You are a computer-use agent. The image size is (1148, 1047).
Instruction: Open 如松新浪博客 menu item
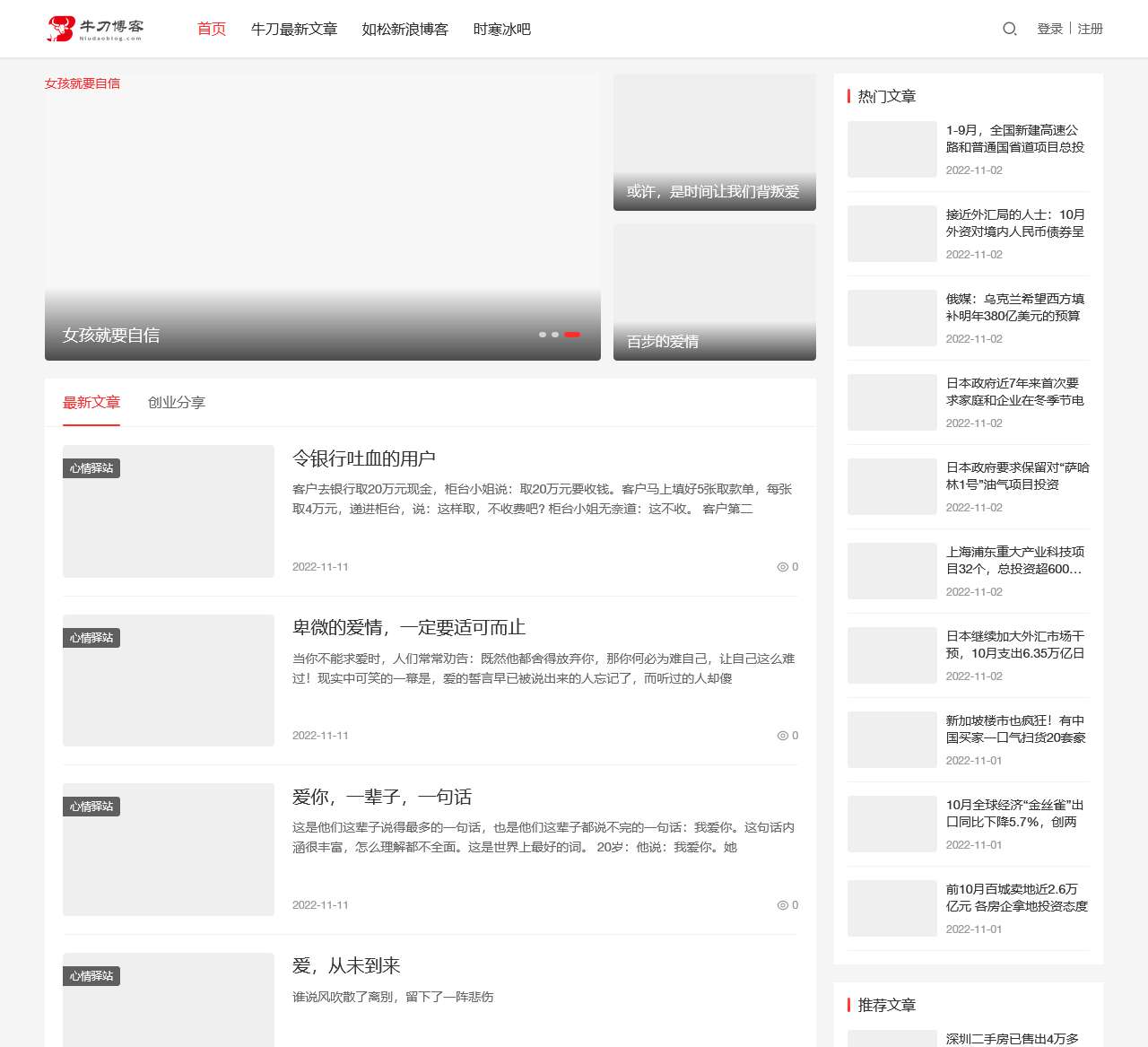point(404,29)
